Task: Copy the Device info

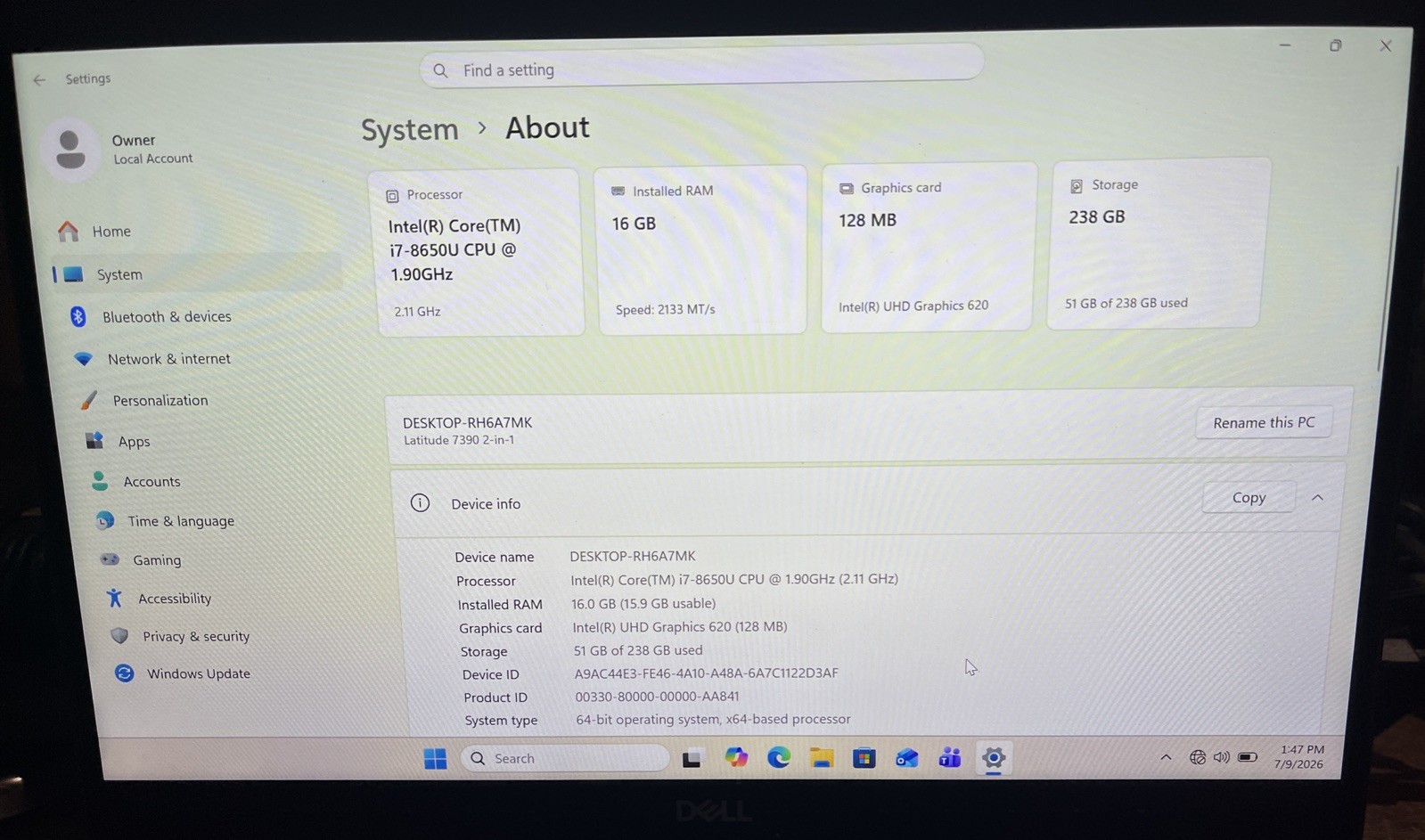Action: click(1249, 497)
